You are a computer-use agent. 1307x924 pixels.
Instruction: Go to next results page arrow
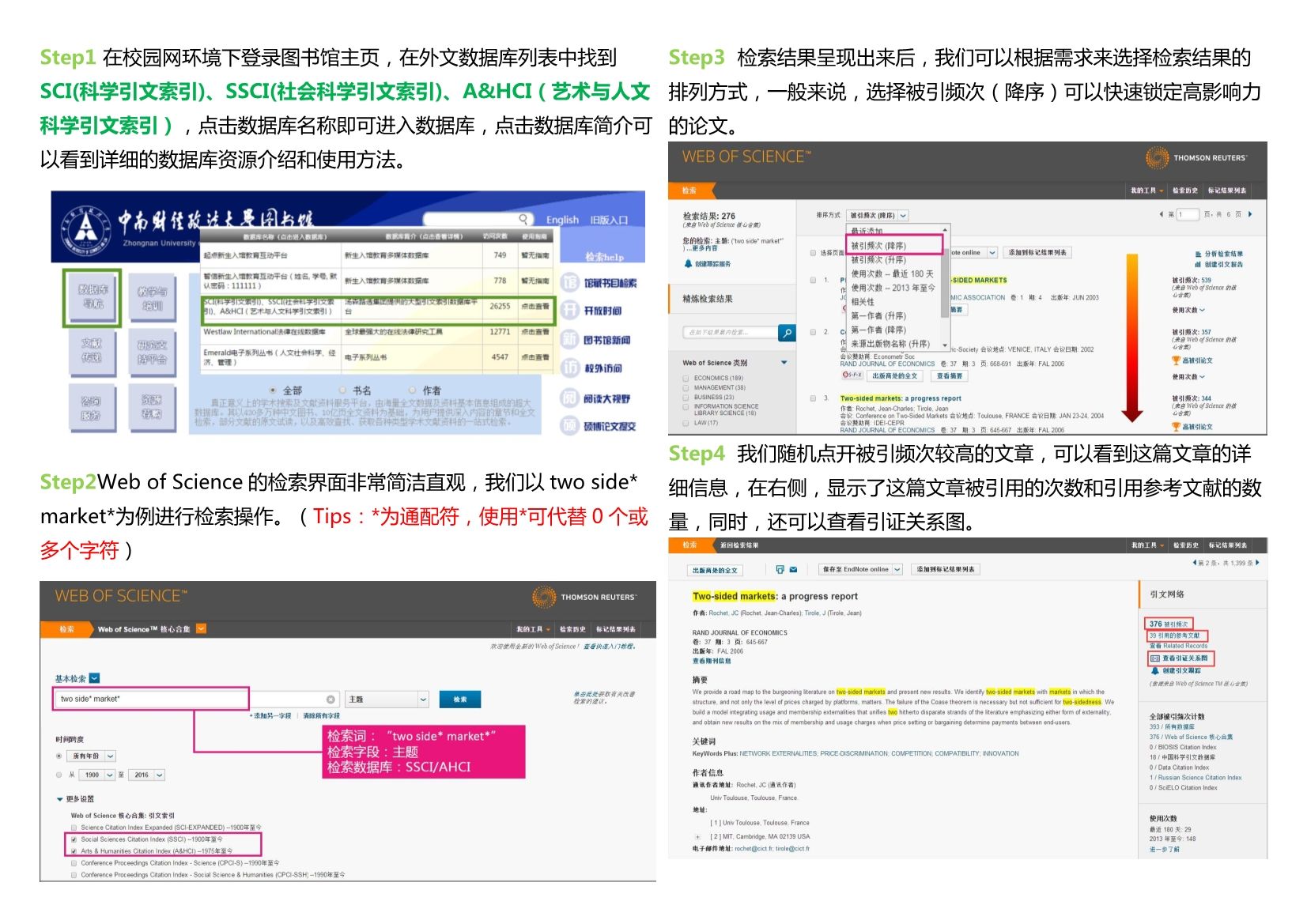click(x=1250, y=214)
